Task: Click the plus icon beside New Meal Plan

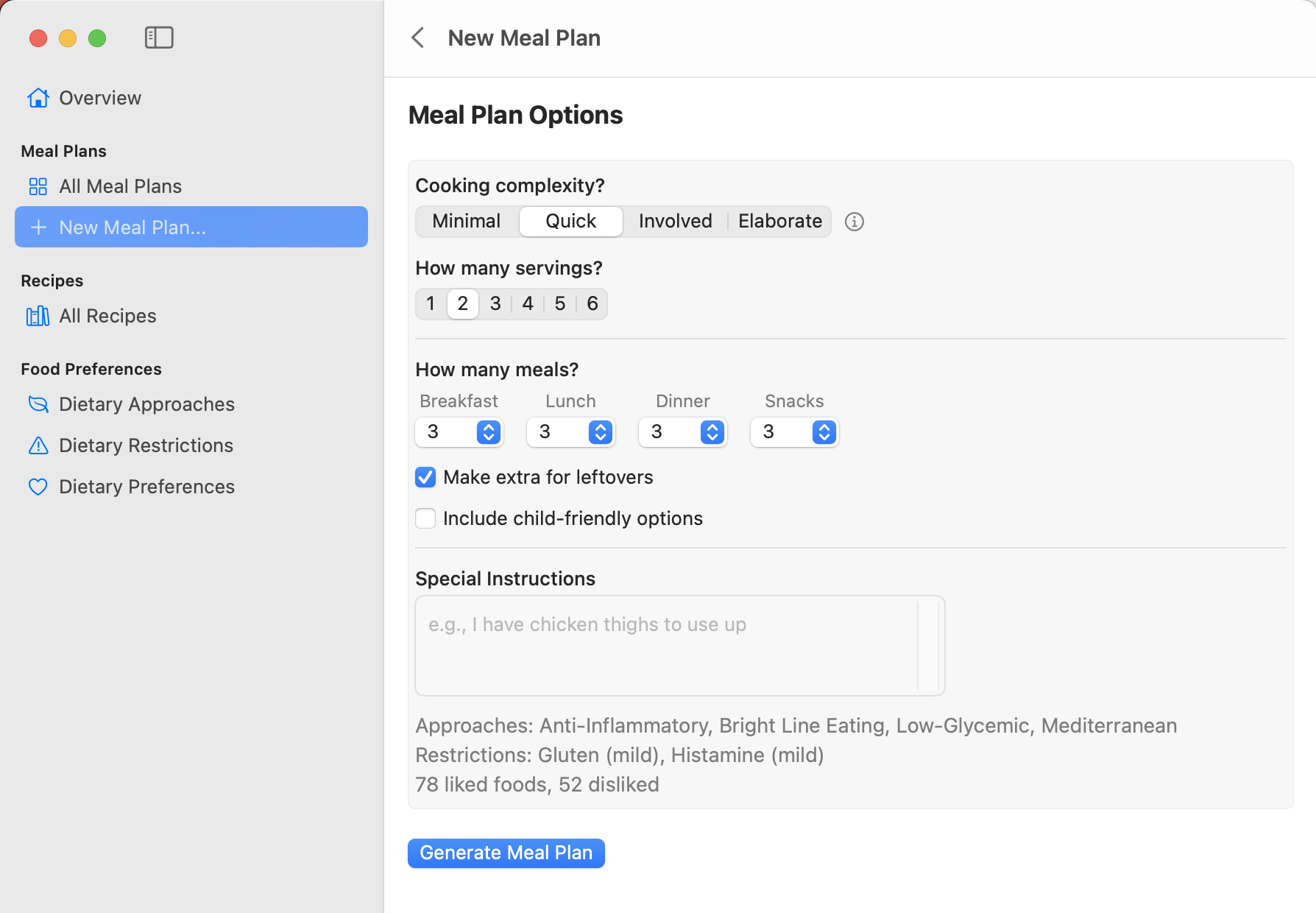Action: (38, 228)
